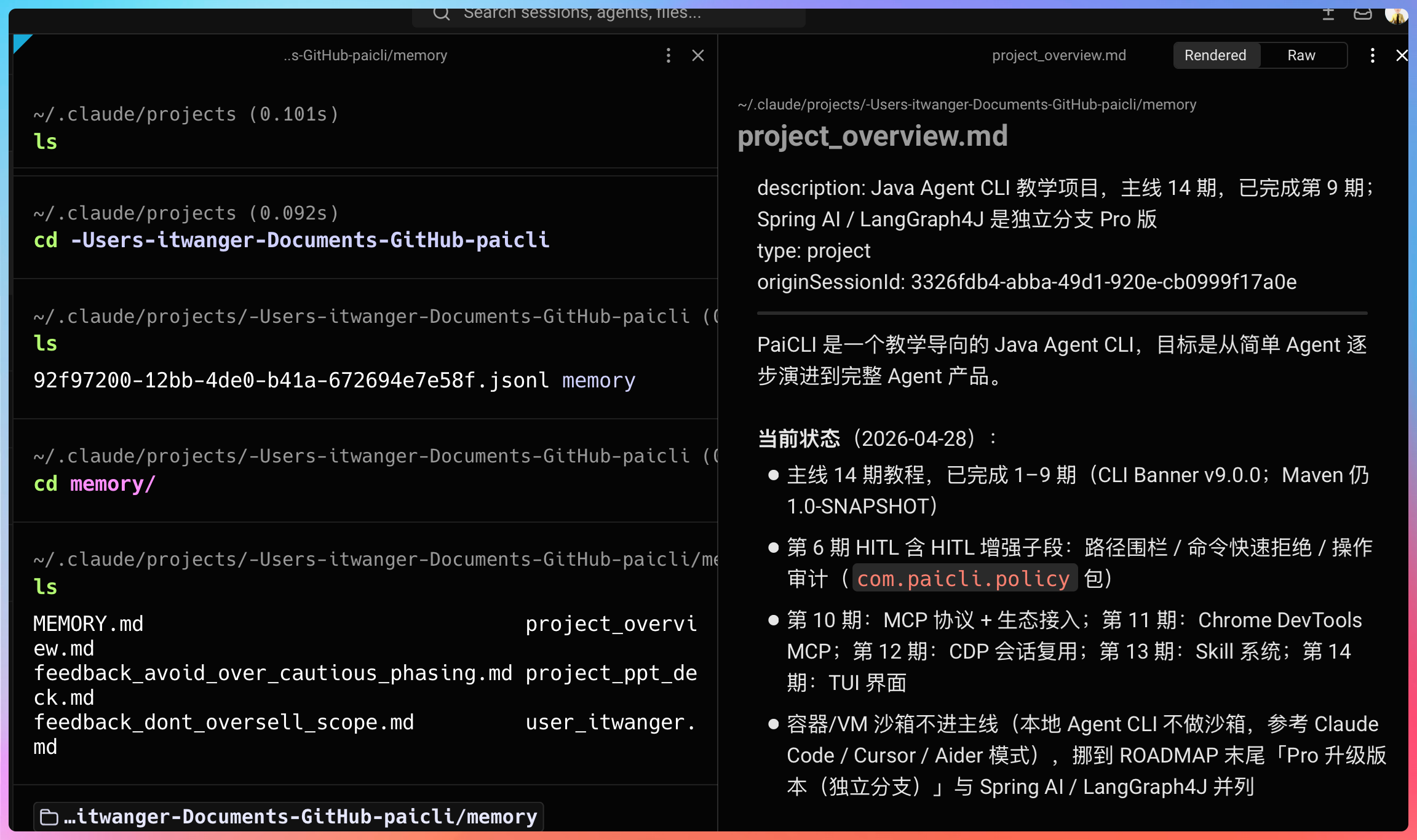Click the cd memory/ command
The width and height of the screenshot is (1417, 840).
tap(95, 484)
